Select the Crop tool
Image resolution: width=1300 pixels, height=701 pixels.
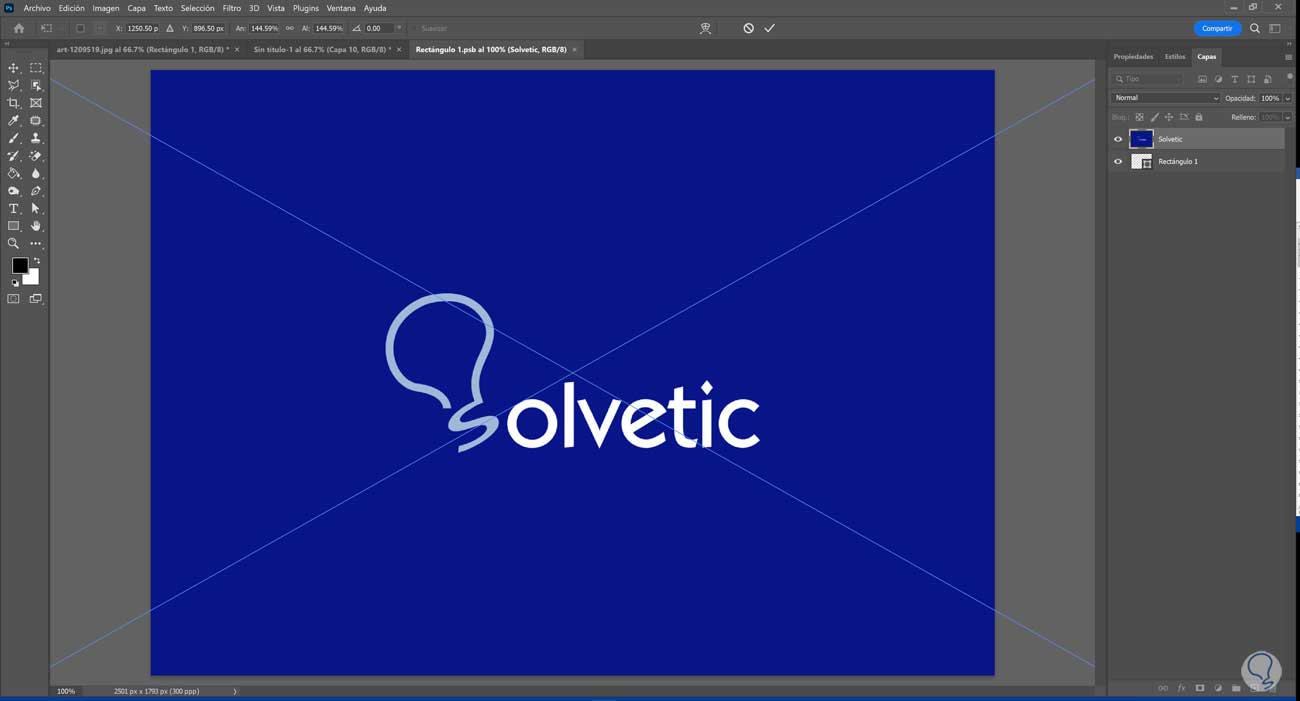(14, 103)
